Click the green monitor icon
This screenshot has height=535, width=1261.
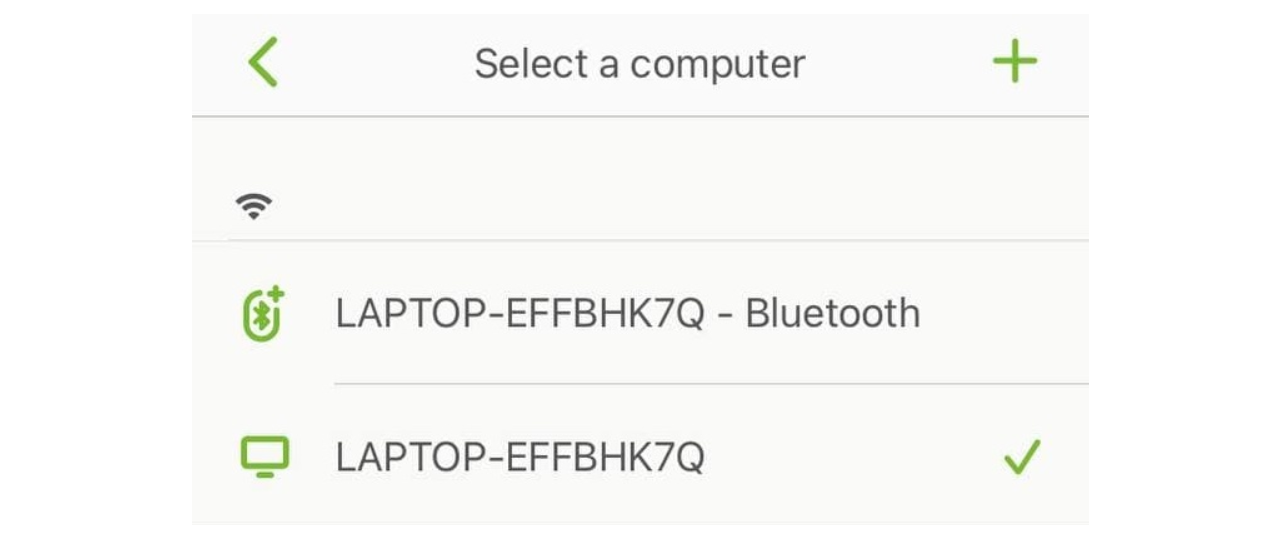click(x=264, y=457)
